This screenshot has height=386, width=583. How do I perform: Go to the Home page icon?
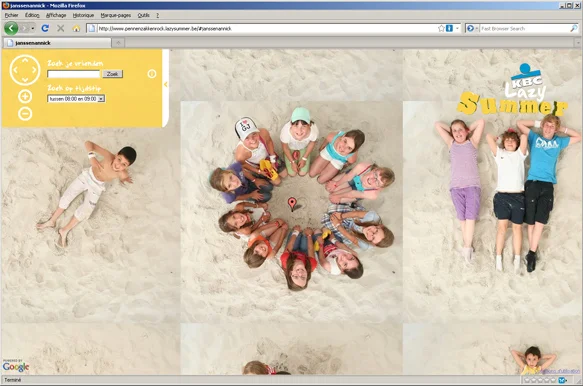[x=76, y=28]
